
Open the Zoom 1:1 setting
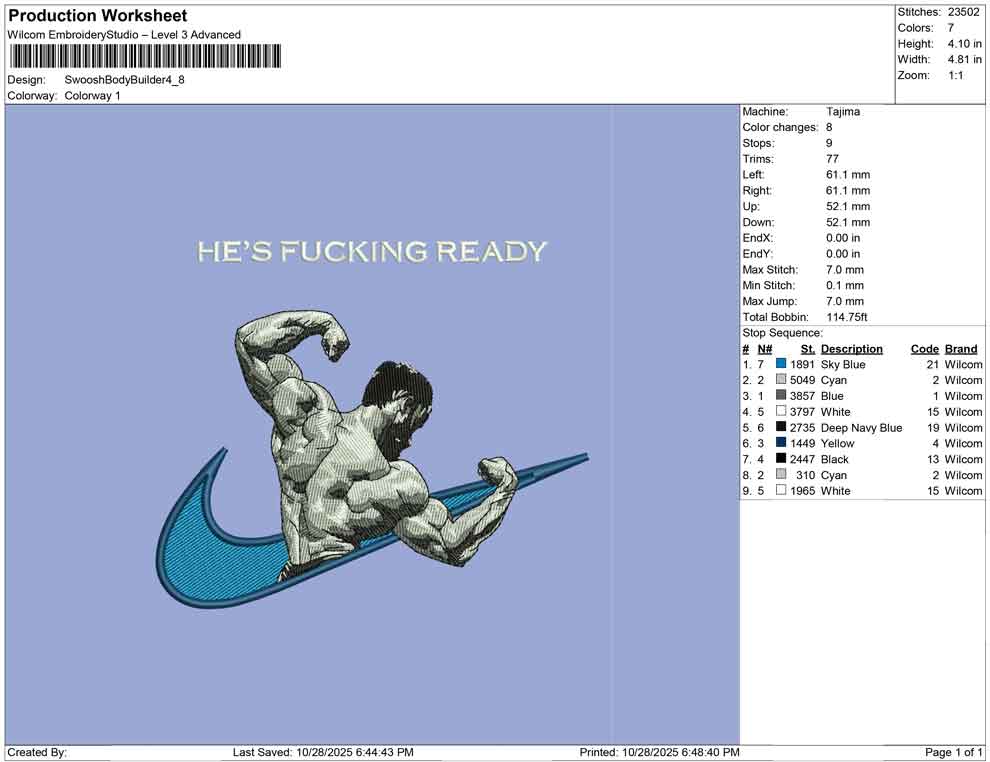click(x=930, y=73)
